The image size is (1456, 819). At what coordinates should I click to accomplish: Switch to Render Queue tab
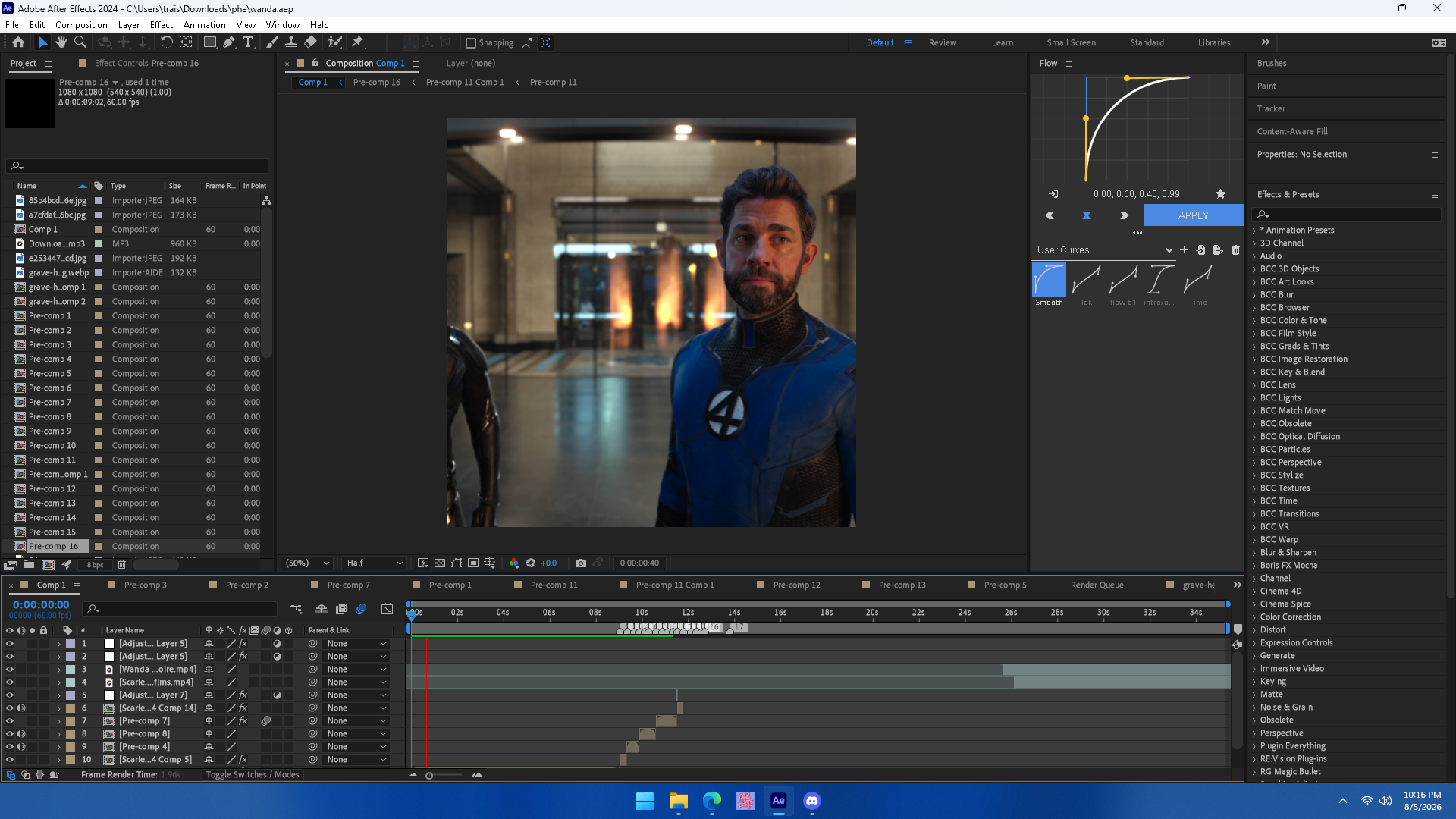coord(1097,585)
